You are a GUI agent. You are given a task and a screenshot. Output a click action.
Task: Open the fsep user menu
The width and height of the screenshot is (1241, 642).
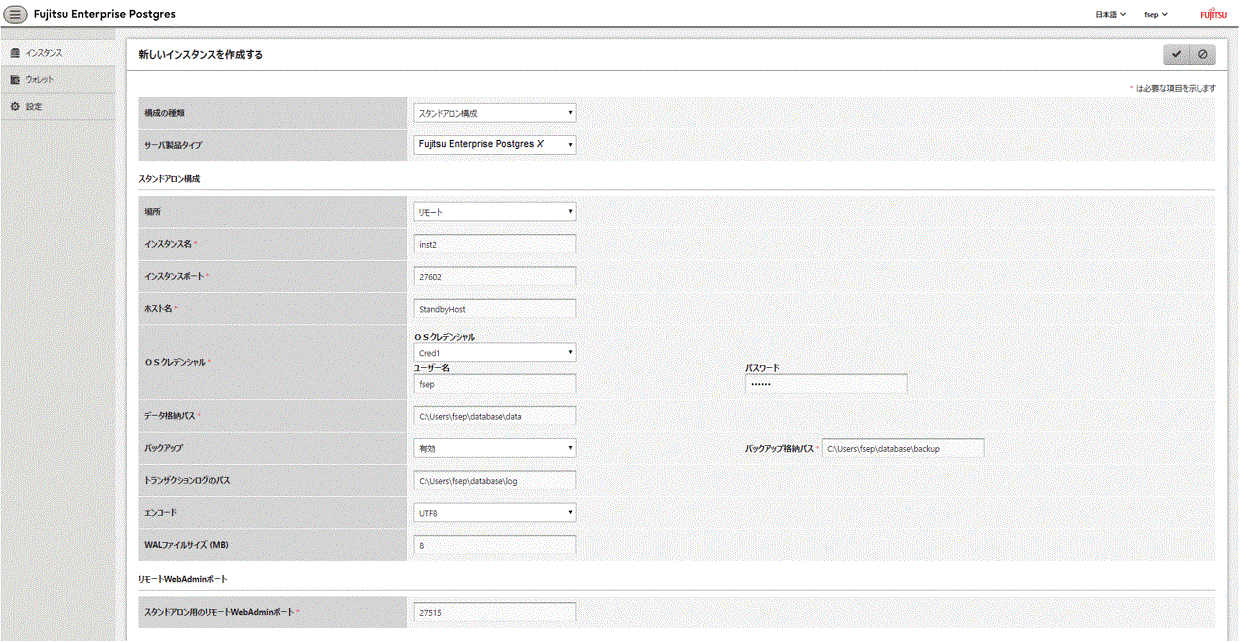pyautogui.click(x=1156, y=15)
